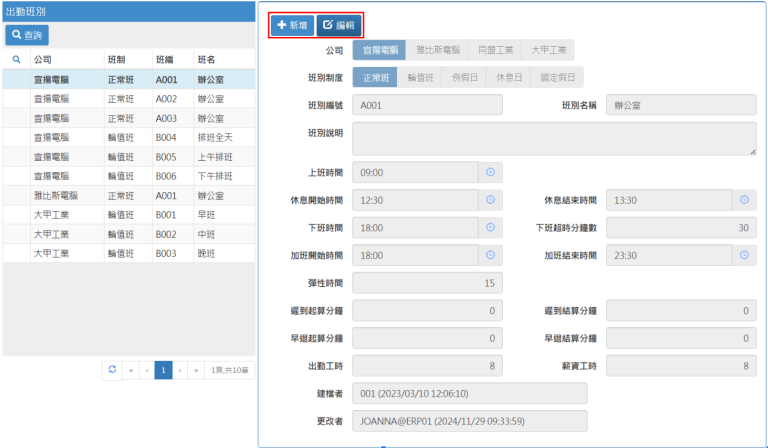
Task: Select row B003 晚班
Action: (129, 254)
